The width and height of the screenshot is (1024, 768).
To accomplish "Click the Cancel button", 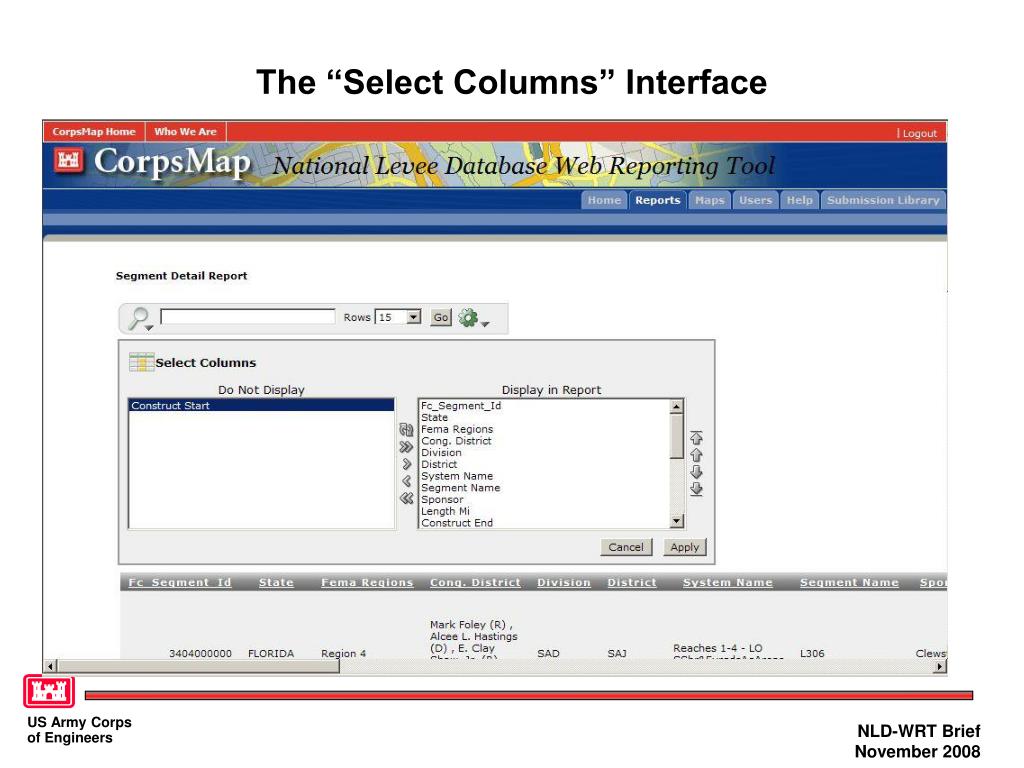I will [x=626, y=547].
